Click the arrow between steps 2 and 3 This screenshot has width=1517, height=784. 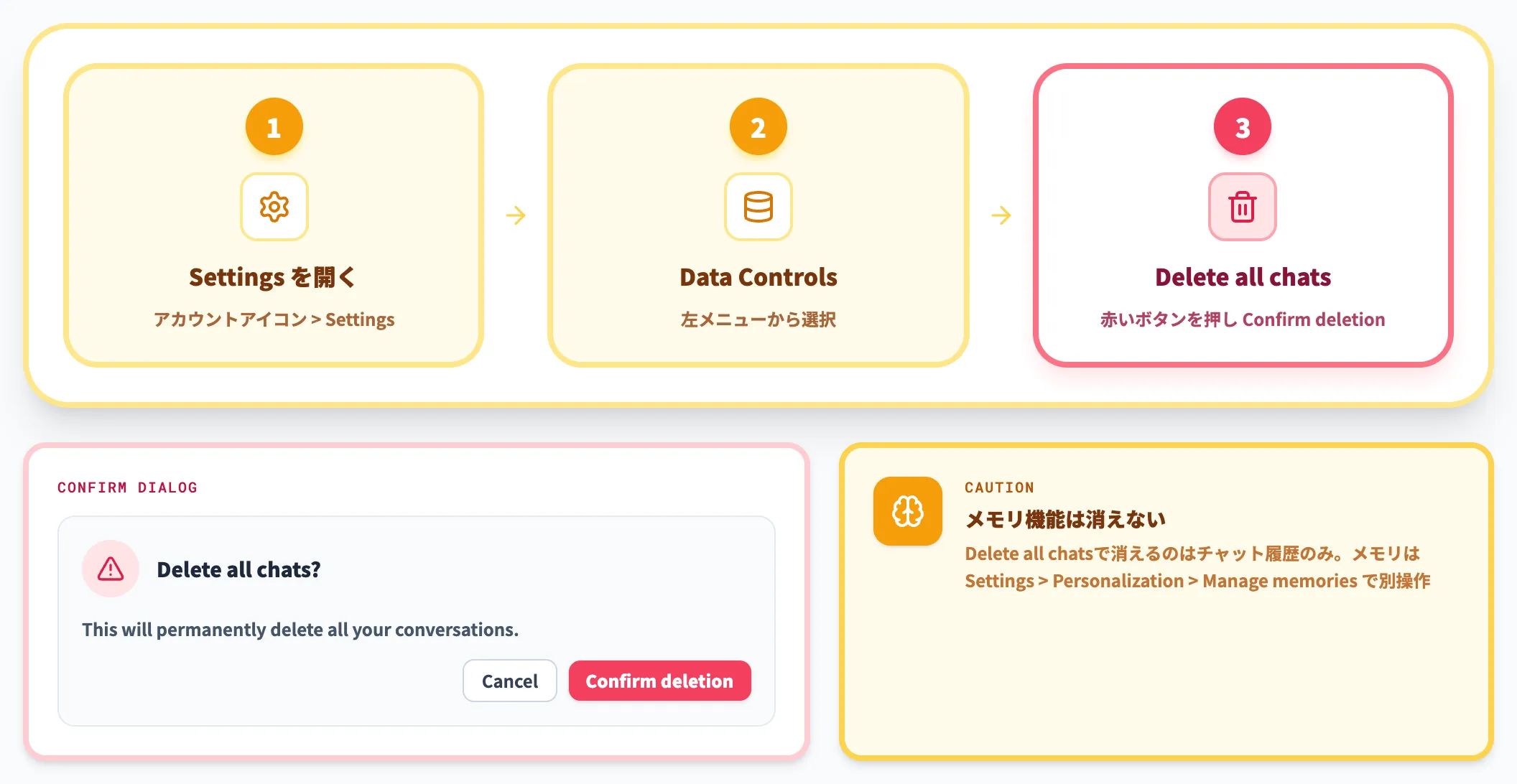pyautogui.click(x=1001, y=215)
